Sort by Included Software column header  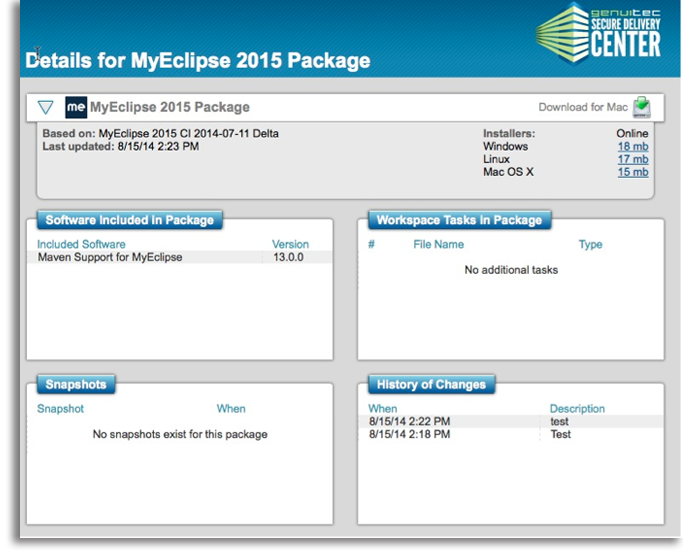coord(81,244)
